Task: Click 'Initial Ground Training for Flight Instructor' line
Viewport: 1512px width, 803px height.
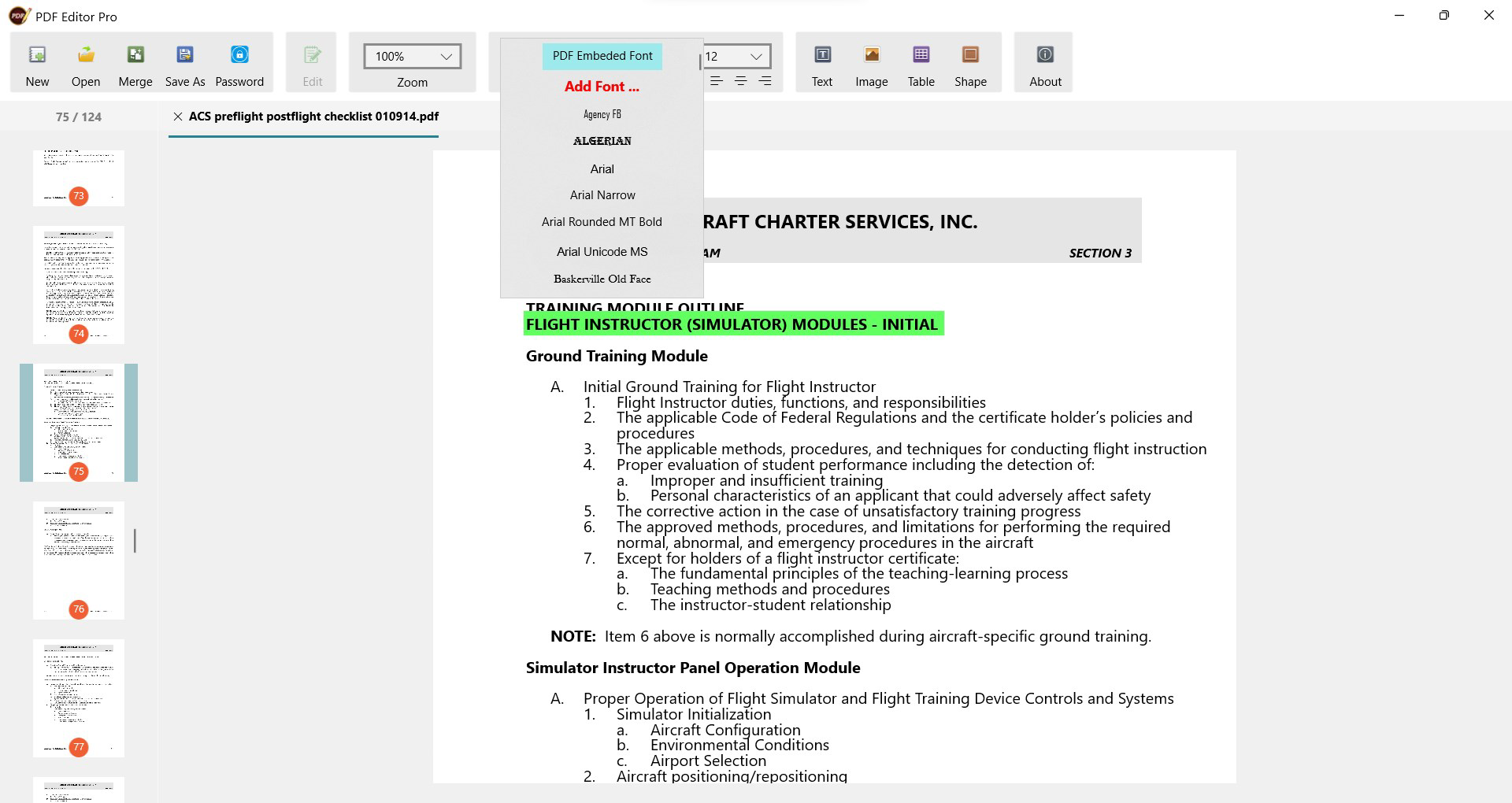Action: click(729, 387)
